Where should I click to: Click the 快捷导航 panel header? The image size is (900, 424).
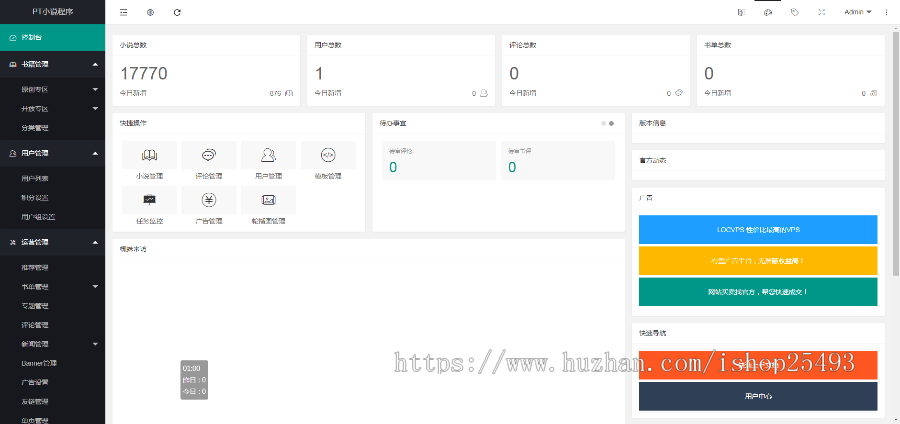click(x=758, y=333)
